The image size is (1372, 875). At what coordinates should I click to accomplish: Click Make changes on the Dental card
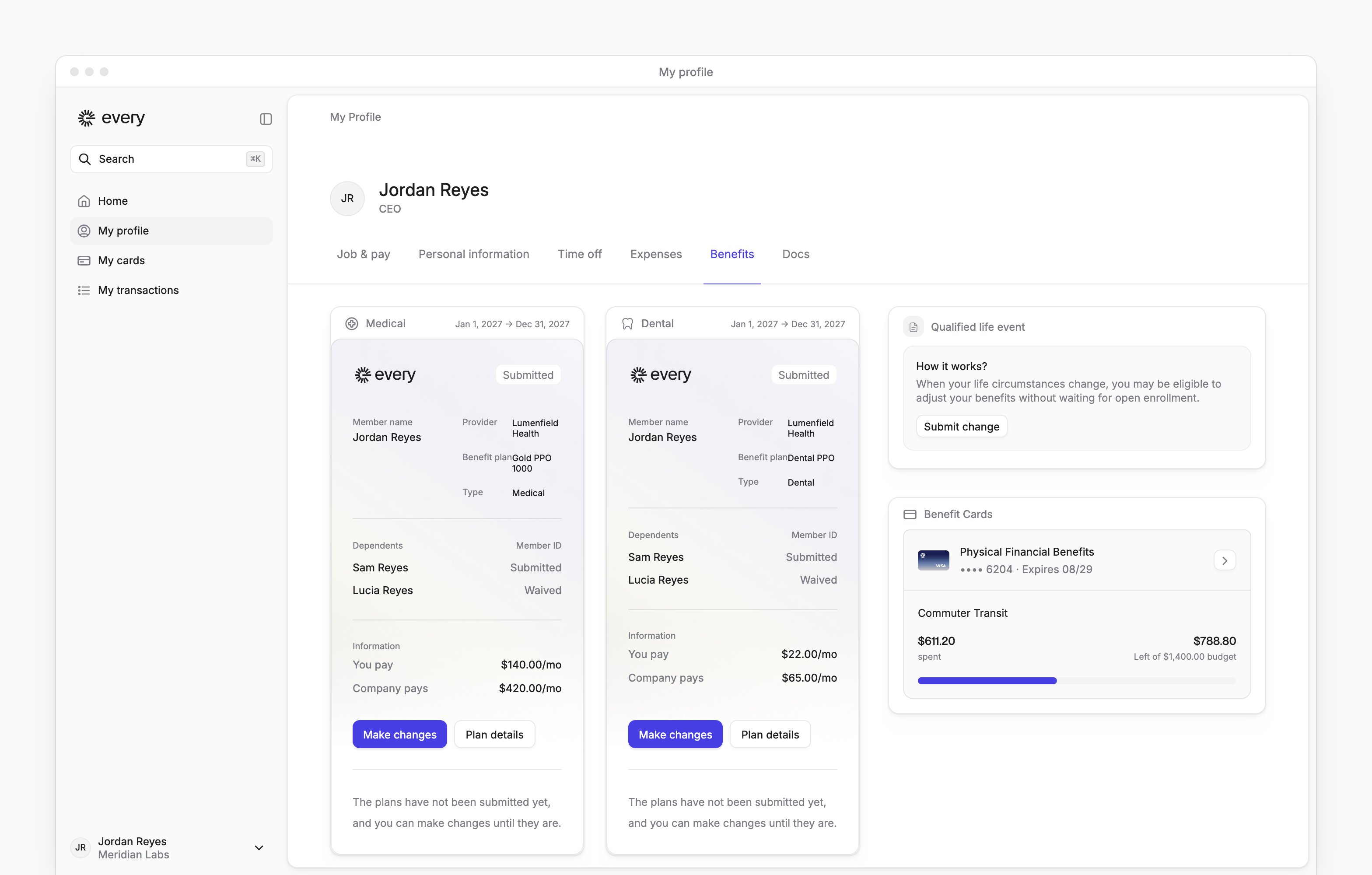(675, 734)
